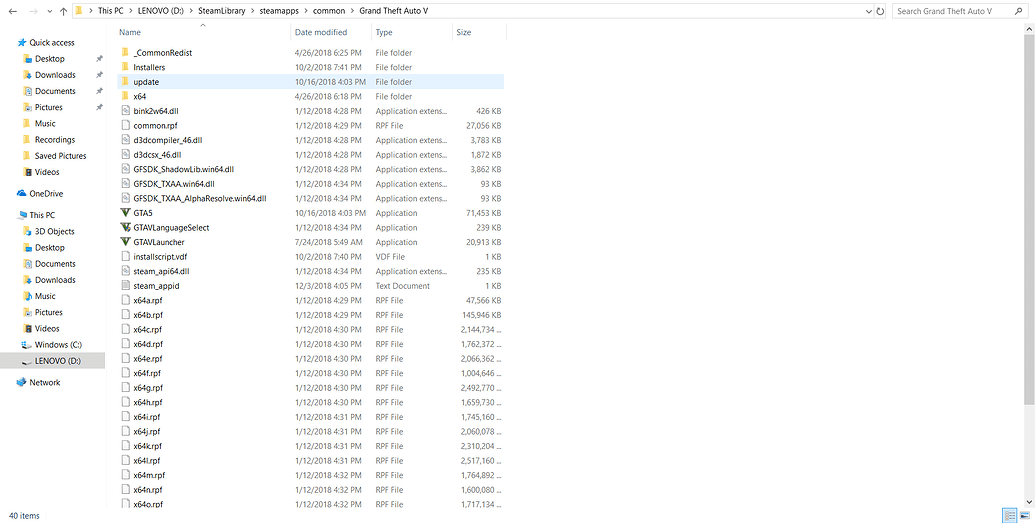The image size is (1035, 523).
Task: Select the installscript.vdf file icon
Action: click(x=125, y=256)
